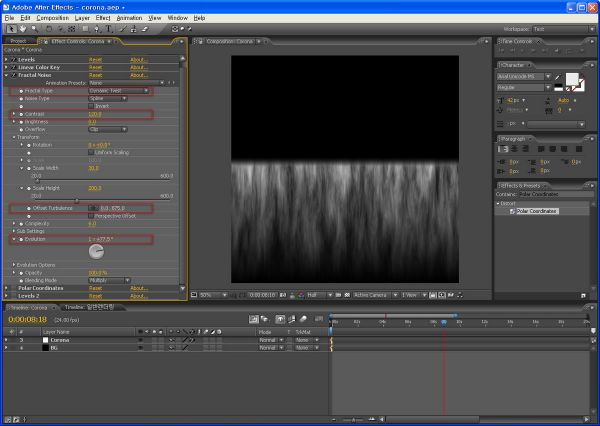Image resolution: width=600 pixels, height=426 pixels.
Task: Toggle the Linear Color Key effect checkbox
Action: click(14, 67)
